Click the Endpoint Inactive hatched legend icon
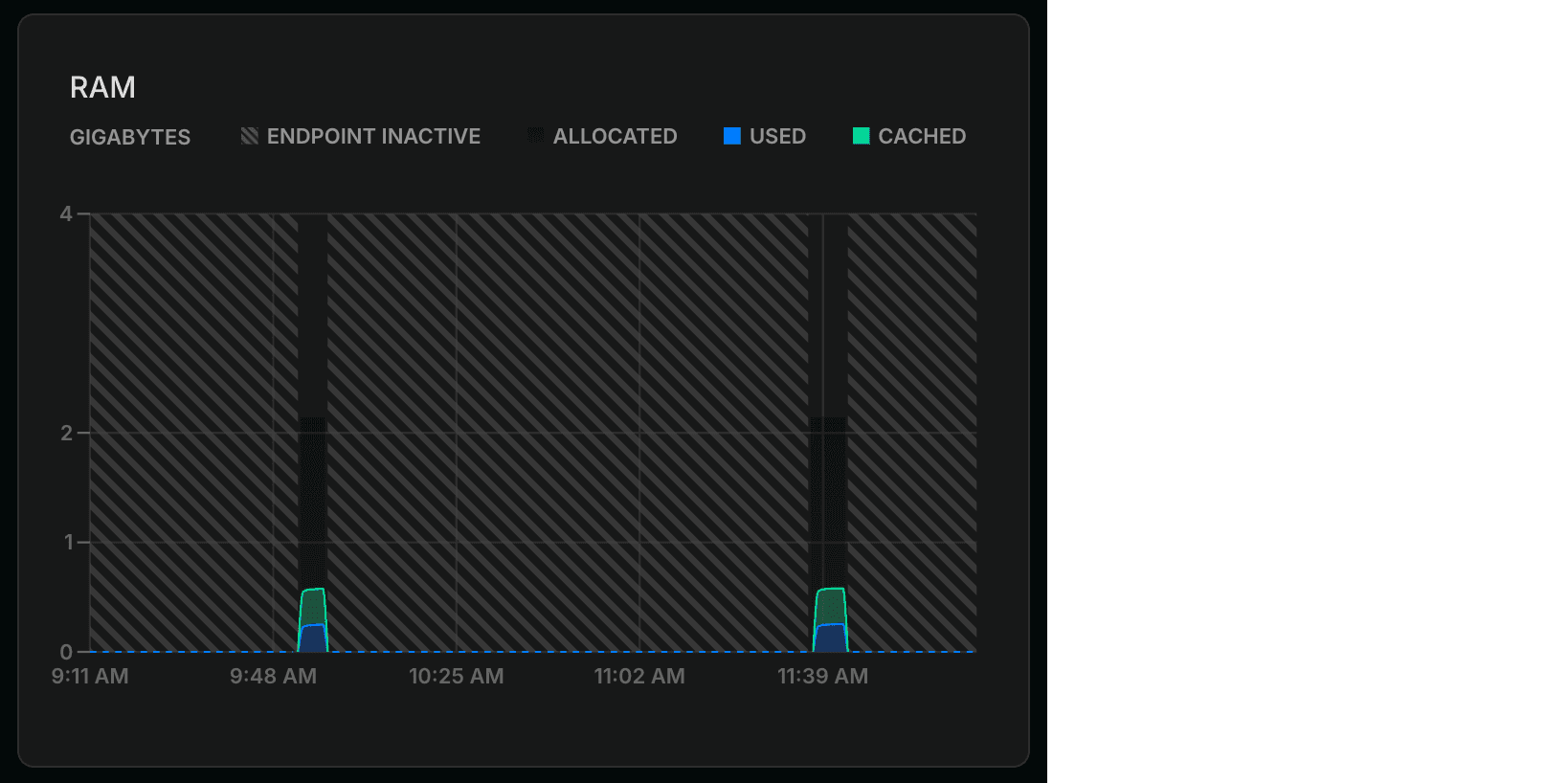The image size is (1568, 783). [x=250, y=136]
